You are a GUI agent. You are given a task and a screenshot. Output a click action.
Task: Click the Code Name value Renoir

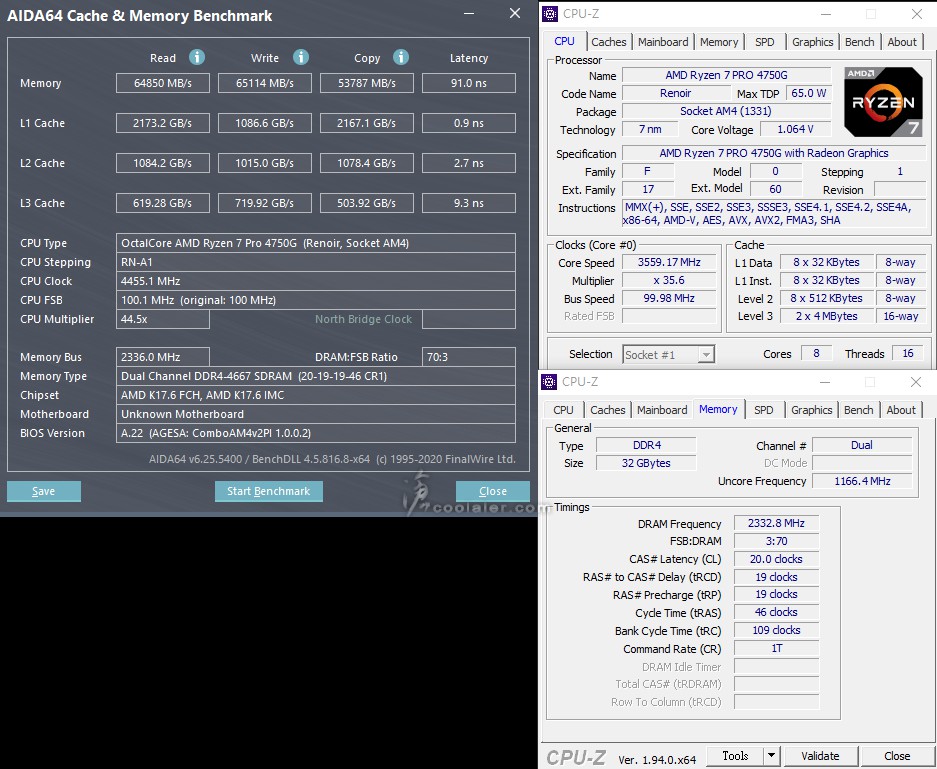pyautogui.click(x=676, y=93)
